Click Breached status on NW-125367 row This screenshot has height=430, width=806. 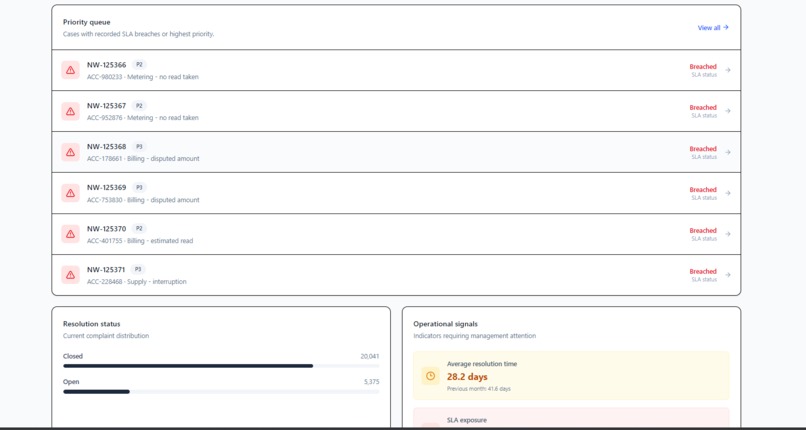click(703, 108)
